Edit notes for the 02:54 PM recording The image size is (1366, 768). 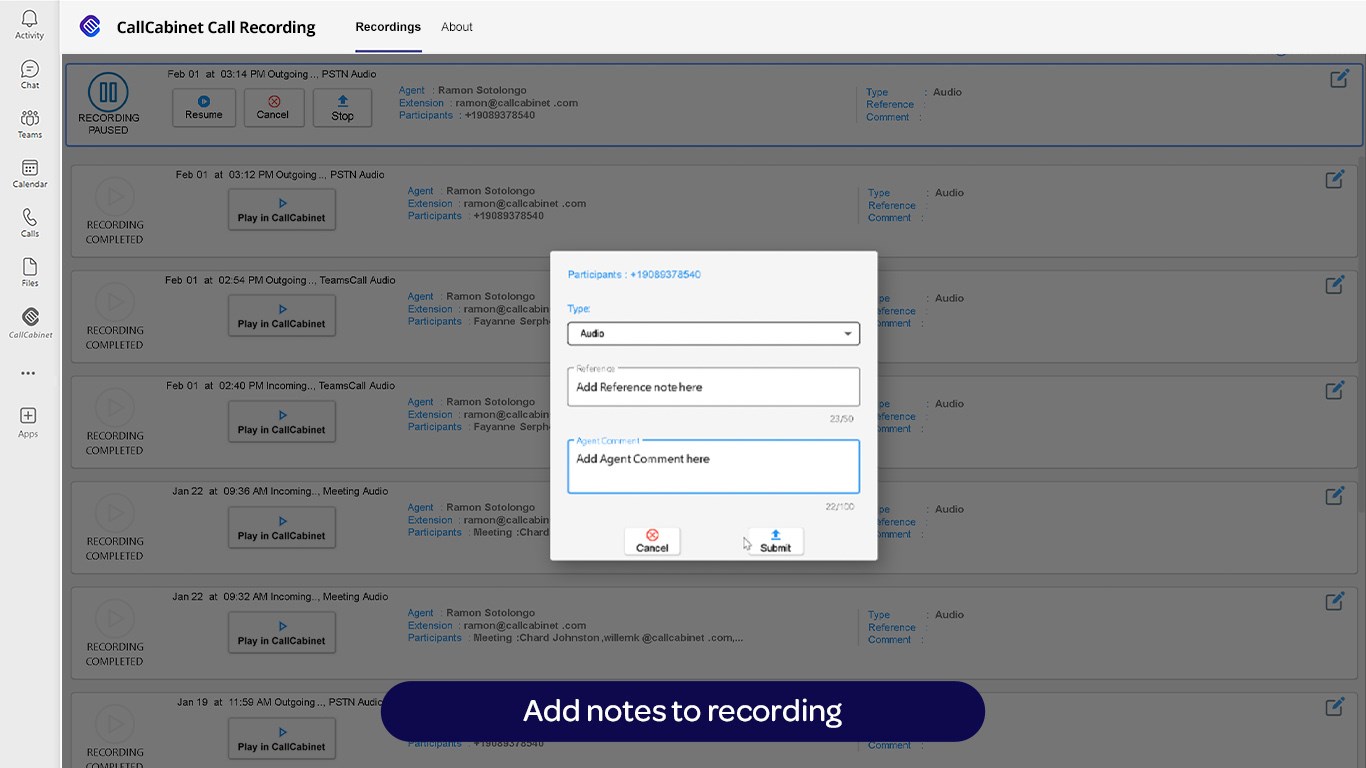pyautogui.click(x=1335, y=285)
